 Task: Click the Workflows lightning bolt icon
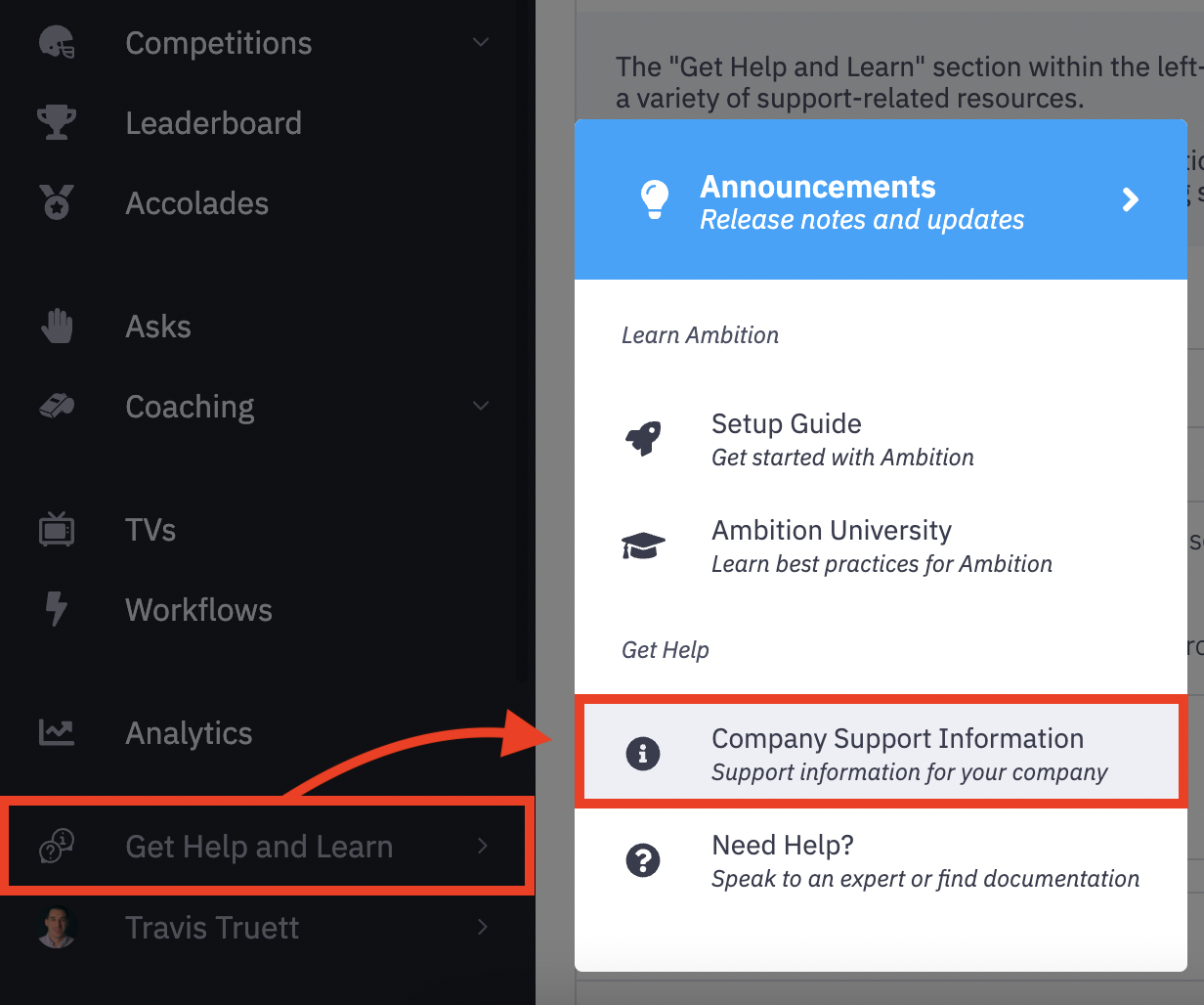pyautogui.click(x=57, y=609)
